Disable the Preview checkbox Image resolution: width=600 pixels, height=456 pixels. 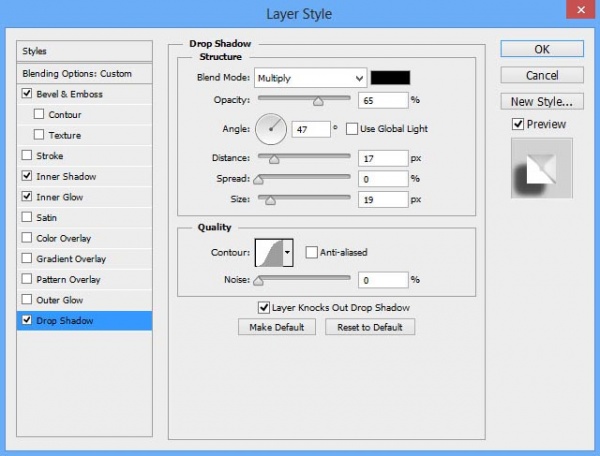[x=518, y=124]
